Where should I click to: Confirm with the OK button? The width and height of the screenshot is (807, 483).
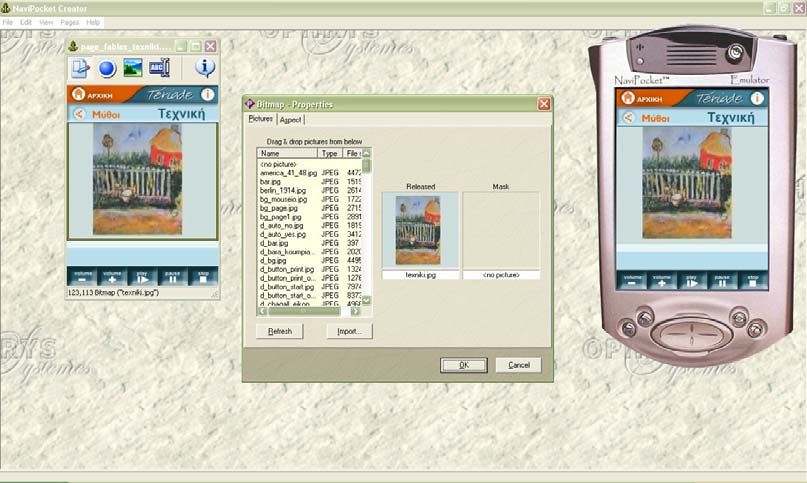click(x=464, y=365)
